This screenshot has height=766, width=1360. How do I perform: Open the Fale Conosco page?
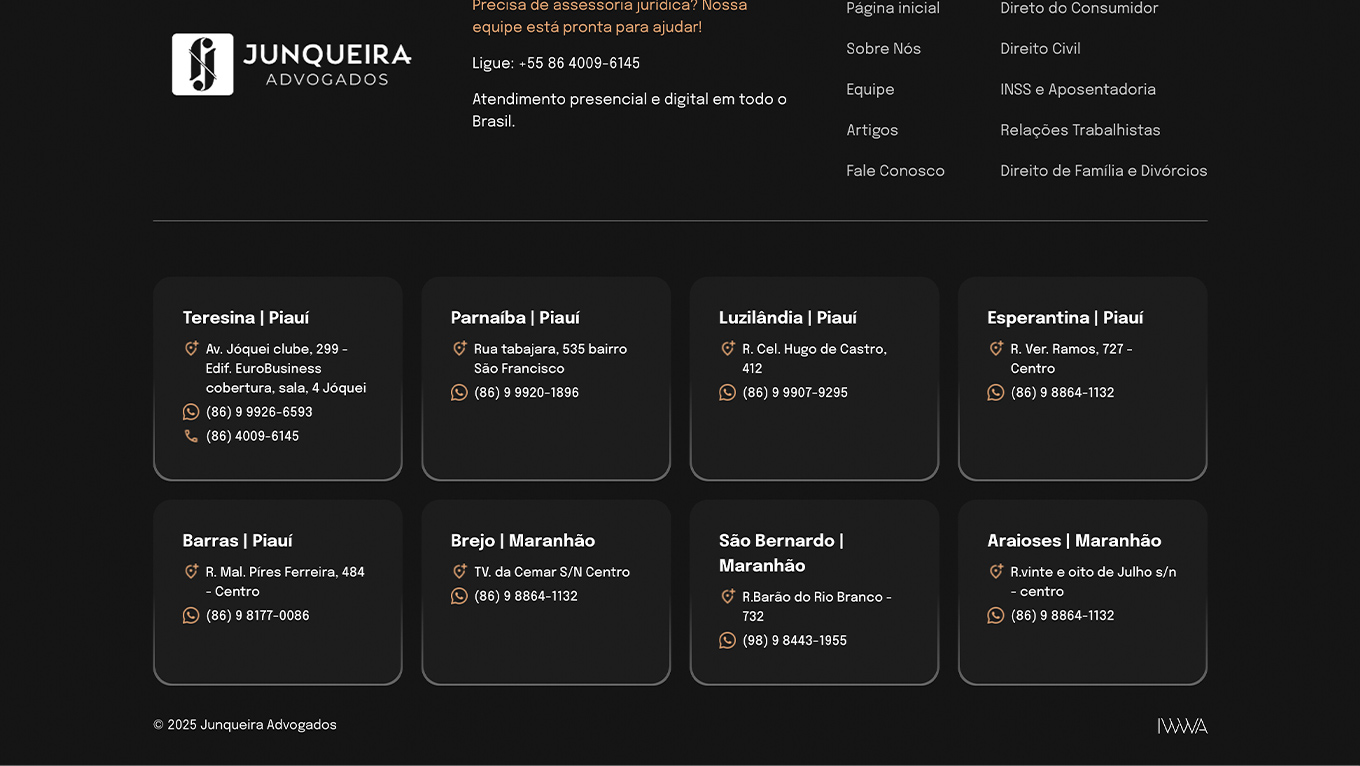click(895, 170)
